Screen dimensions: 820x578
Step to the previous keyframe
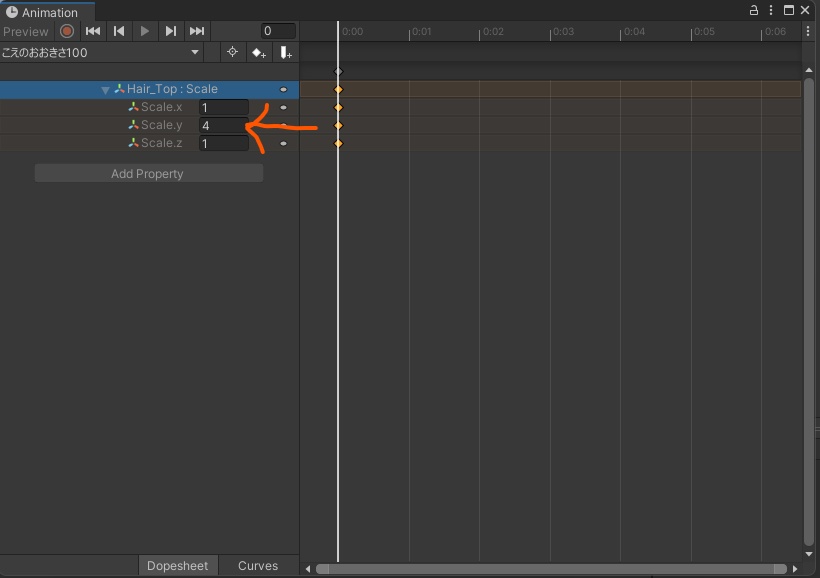tap(119, 31)
